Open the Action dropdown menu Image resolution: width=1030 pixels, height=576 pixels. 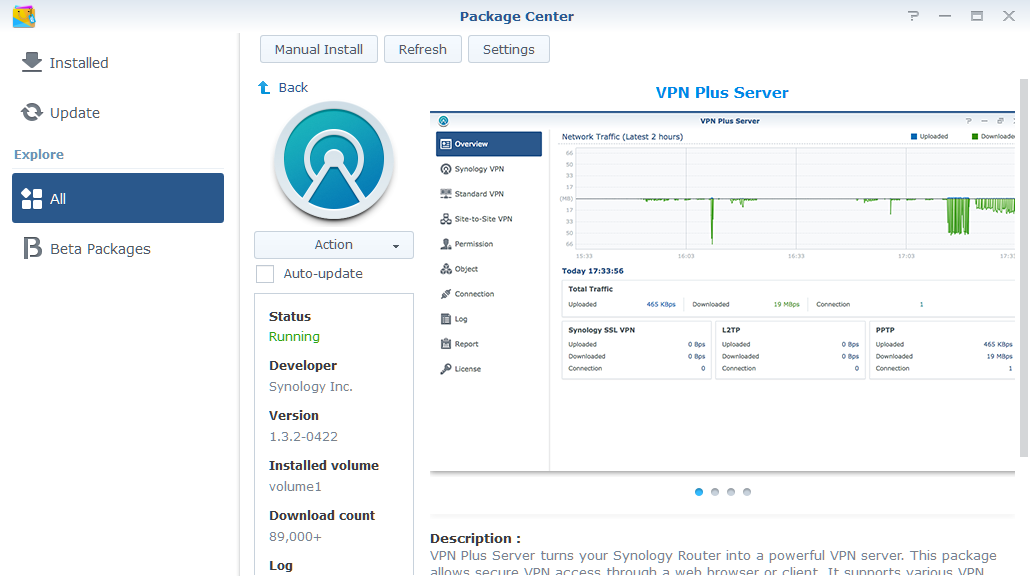click(x=333, y=244)
